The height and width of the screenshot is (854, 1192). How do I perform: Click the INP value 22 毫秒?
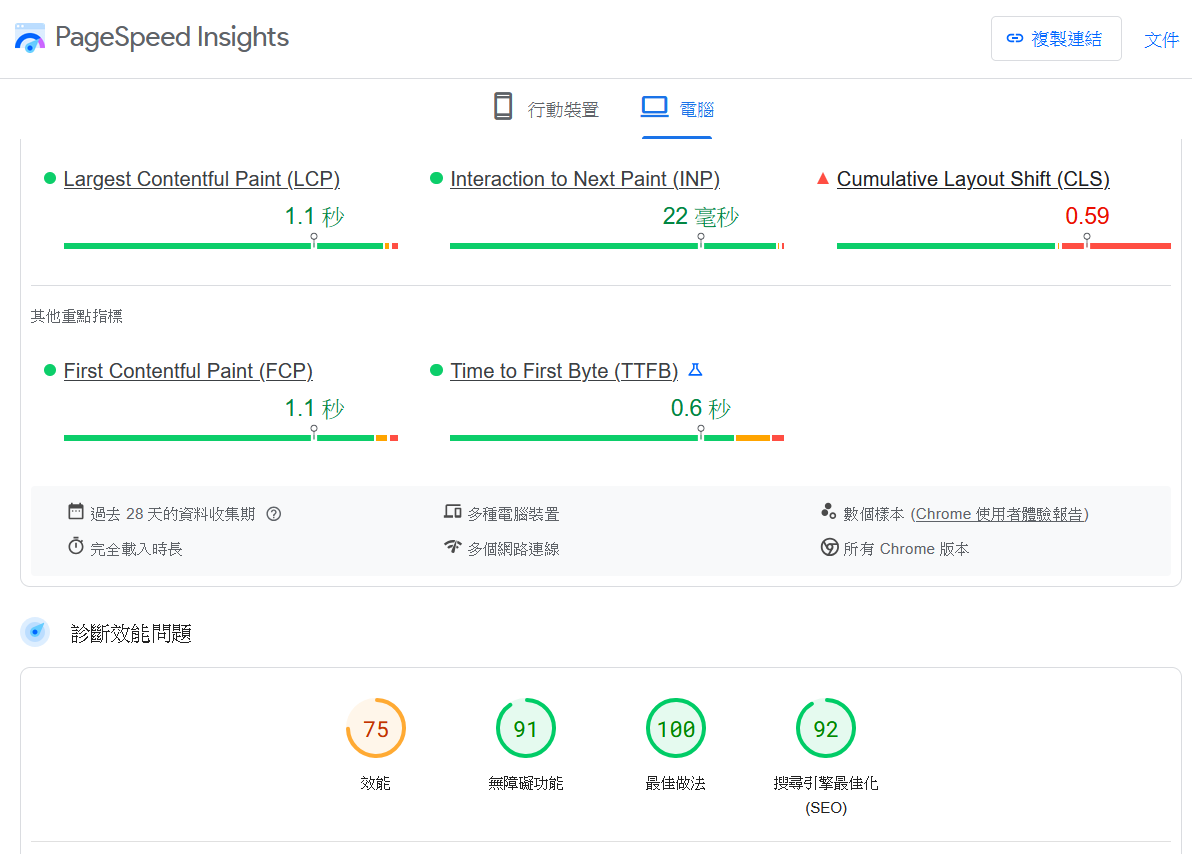pyautogui.click(x=700, y=217)
